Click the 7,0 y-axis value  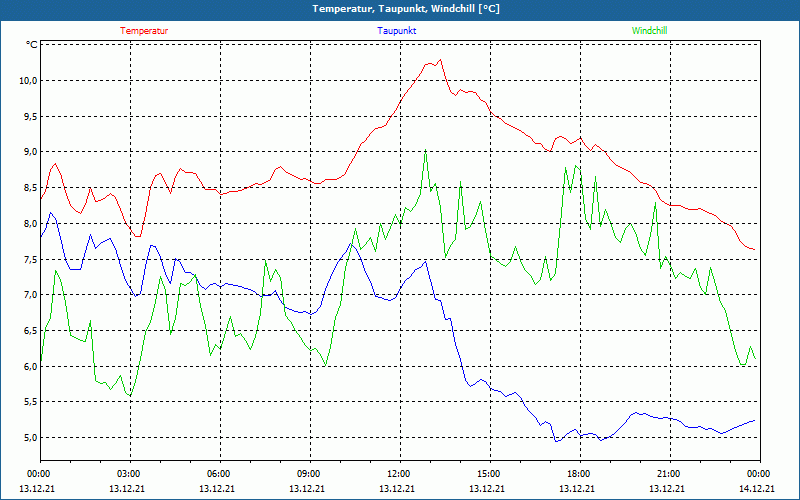pos(30,294)
